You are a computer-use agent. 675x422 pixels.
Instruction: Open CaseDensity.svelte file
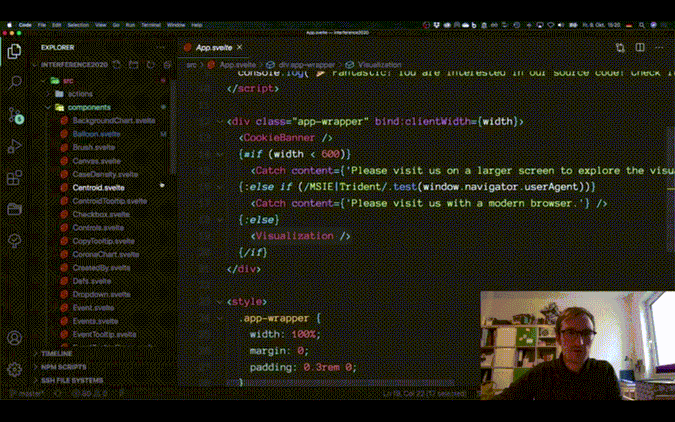(105, 174)
